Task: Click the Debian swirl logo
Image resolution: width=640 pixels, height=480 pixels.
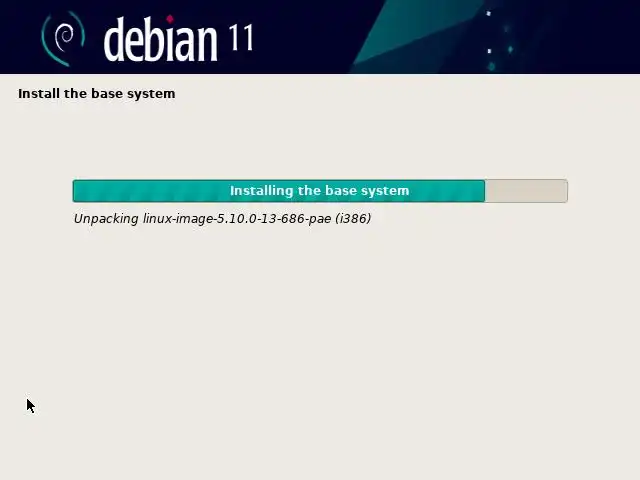Action: click(63, 38)
